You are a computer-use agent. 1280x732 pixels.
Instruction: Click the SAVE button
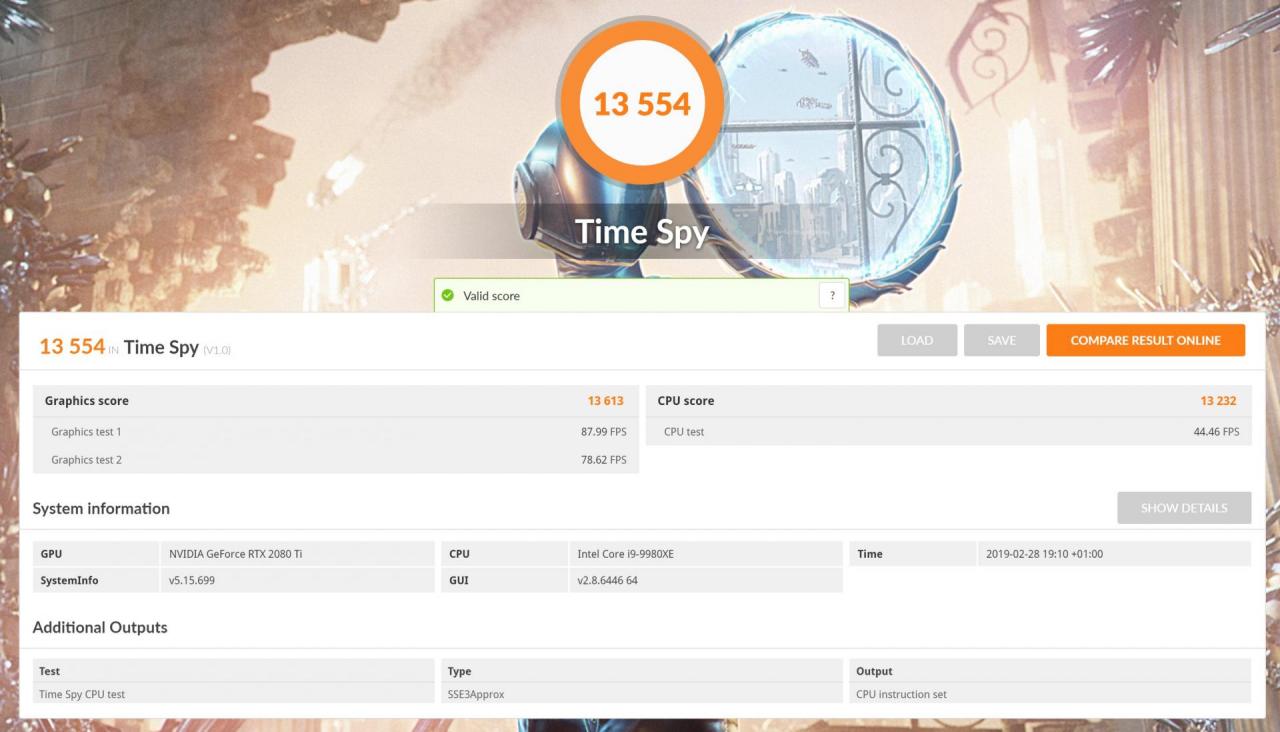point(1001,340)
